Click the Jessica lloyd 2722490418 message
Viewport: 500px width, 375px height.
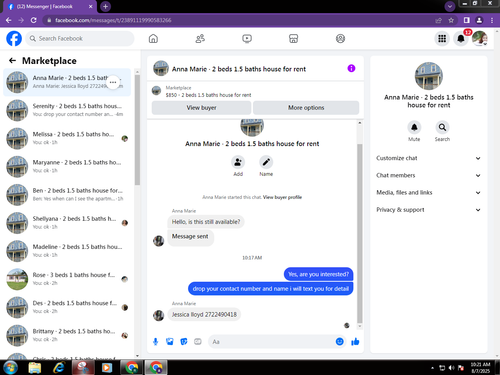pos(204,315)
